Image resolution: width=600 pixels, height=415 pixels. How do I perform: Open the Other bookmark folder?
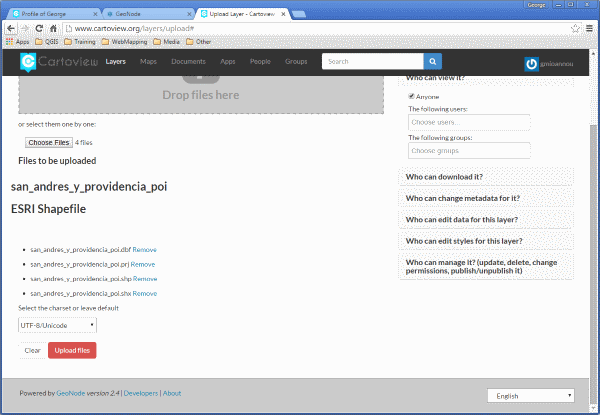coord(199,42)
